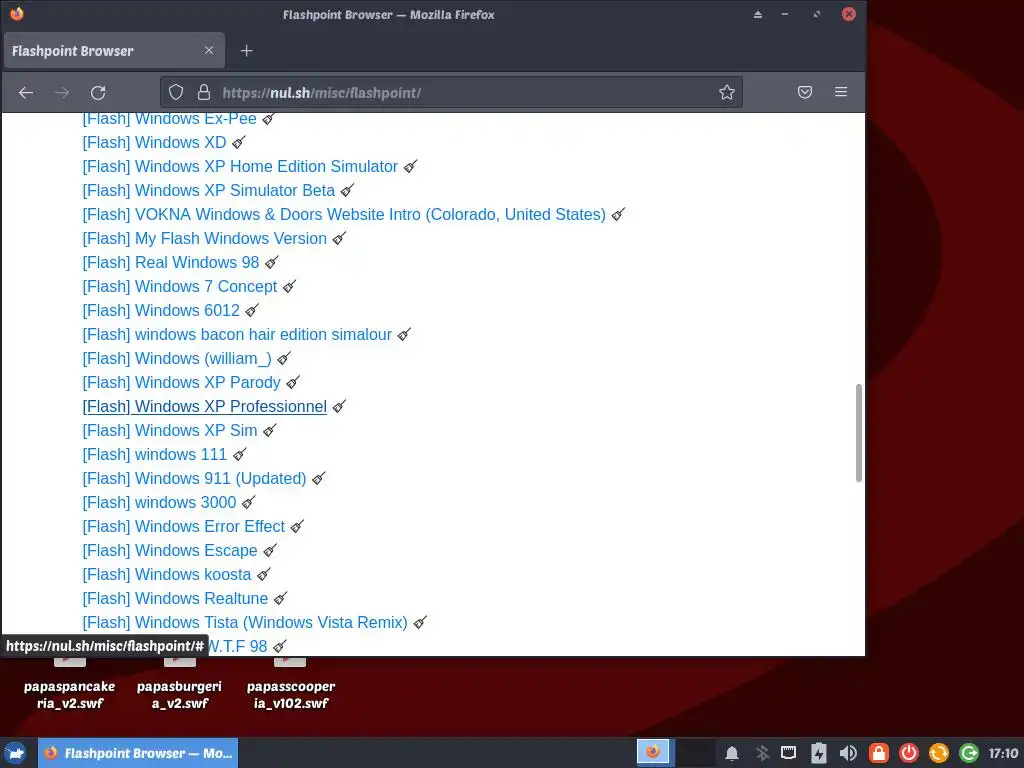1024x768 pixels.
Task: Open windows 3000 link
Action: click(x=159, y=503)
